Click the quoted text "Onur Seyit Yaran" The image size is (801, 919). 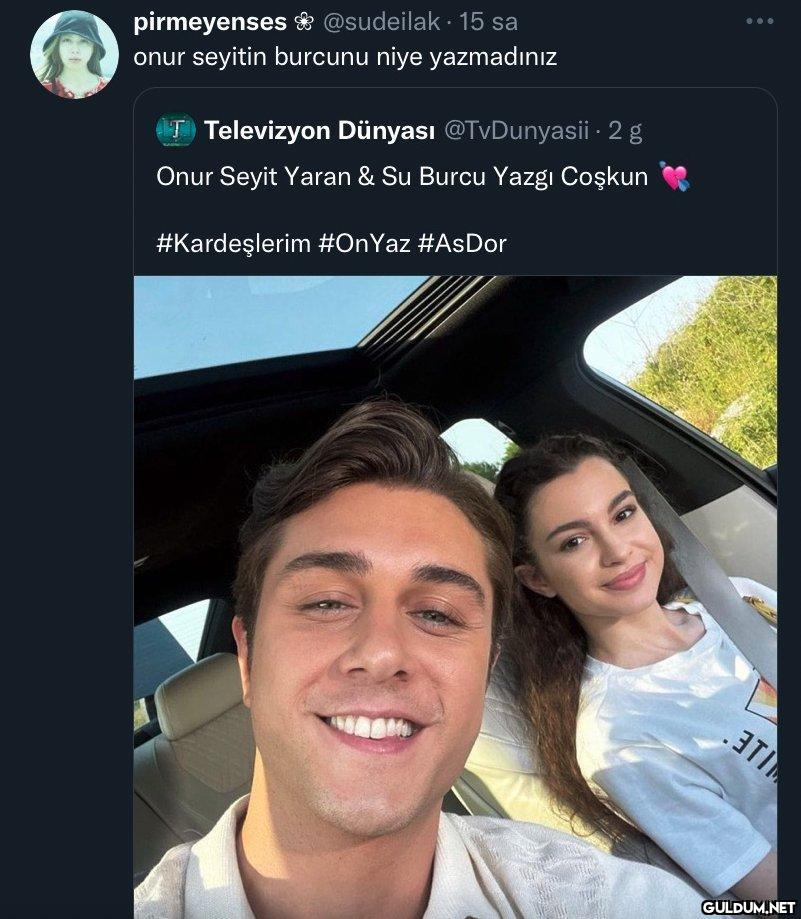[252, 177]
